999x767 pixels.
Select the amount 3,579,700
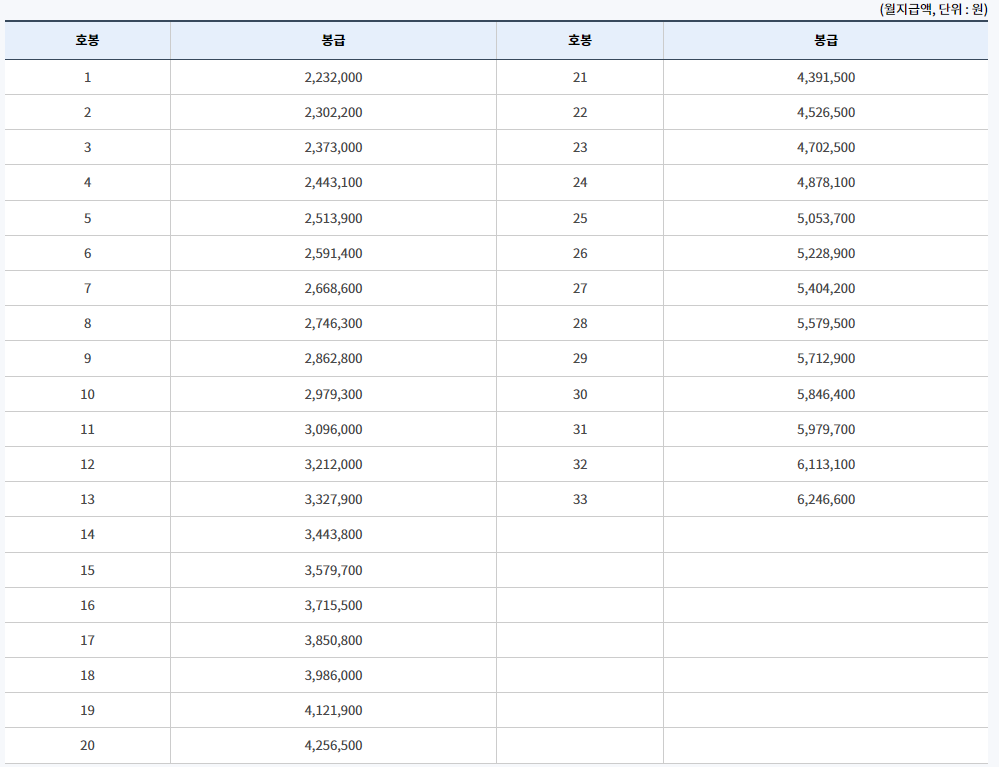pyautogui.click(x=333, y=570)
